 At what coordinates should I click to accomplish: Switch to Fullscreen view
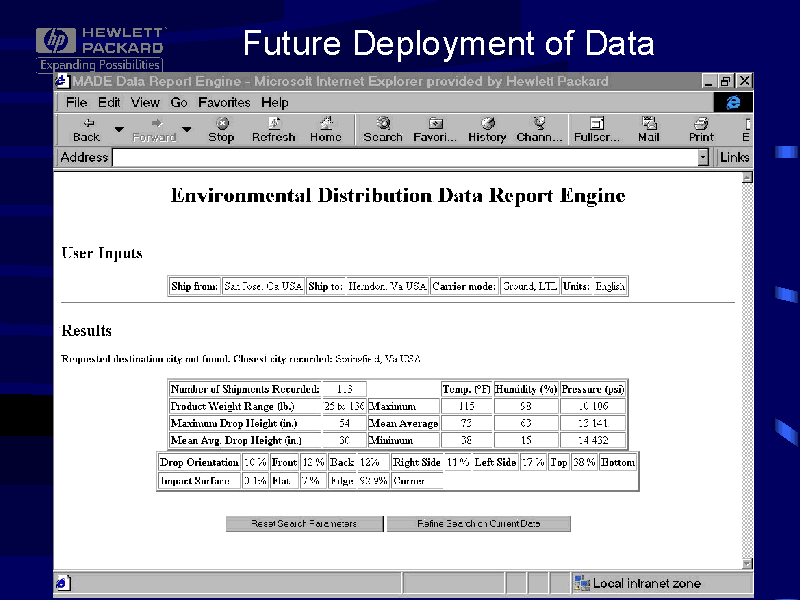597,129
